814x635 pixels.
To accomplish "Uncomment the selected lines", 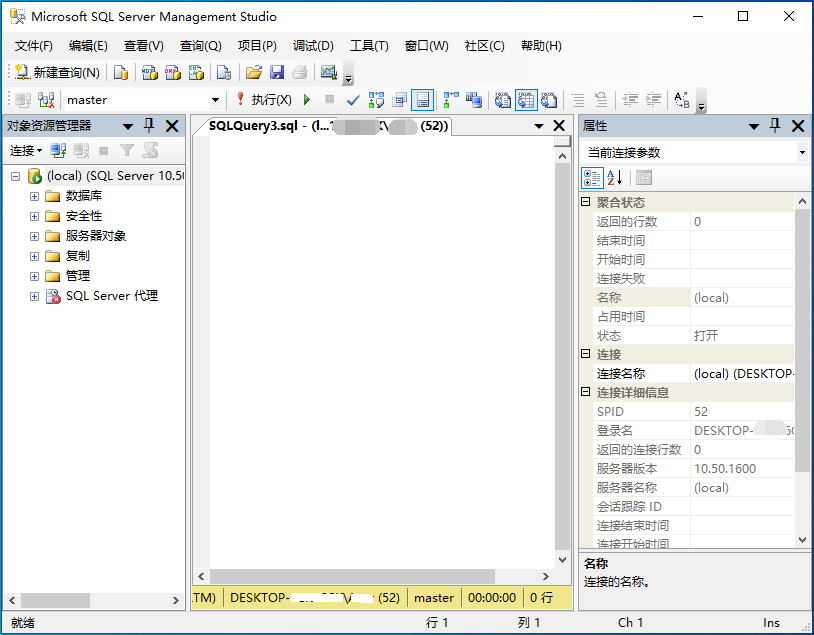I will (601, 100).
